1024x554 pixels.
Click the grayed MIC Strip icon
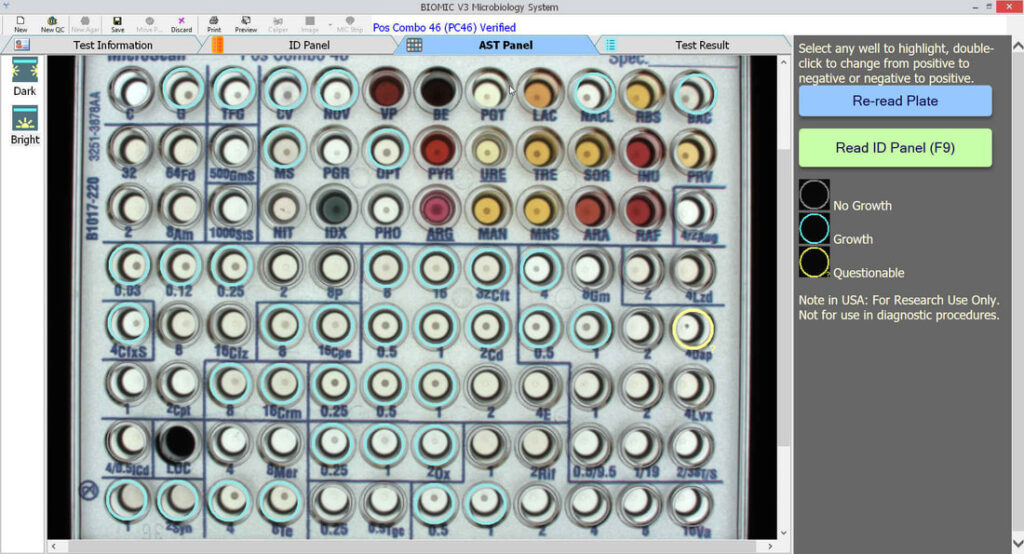point(350,25)
